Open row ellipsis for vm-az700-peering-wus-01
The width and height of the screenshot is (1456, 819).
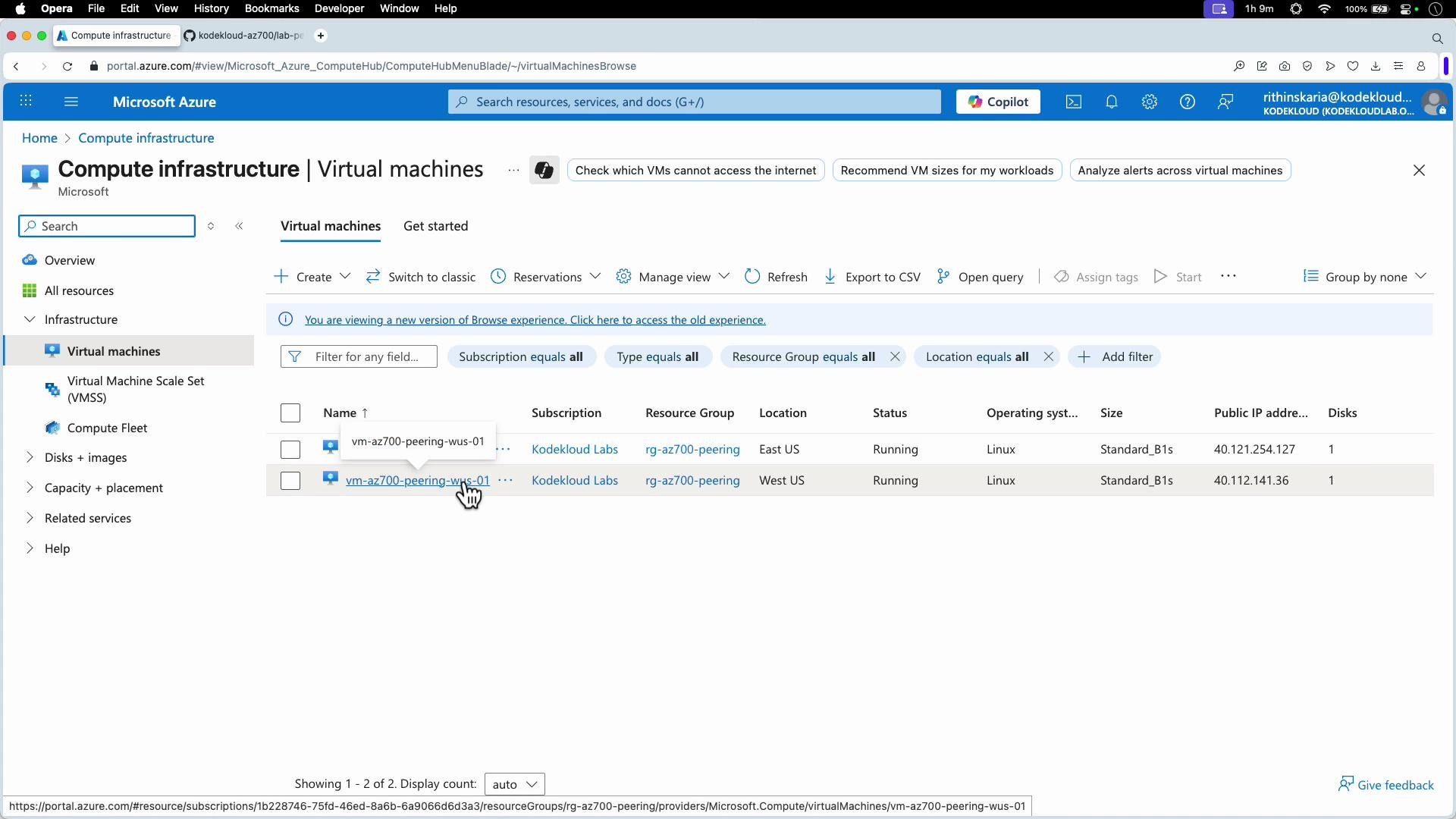506,481
